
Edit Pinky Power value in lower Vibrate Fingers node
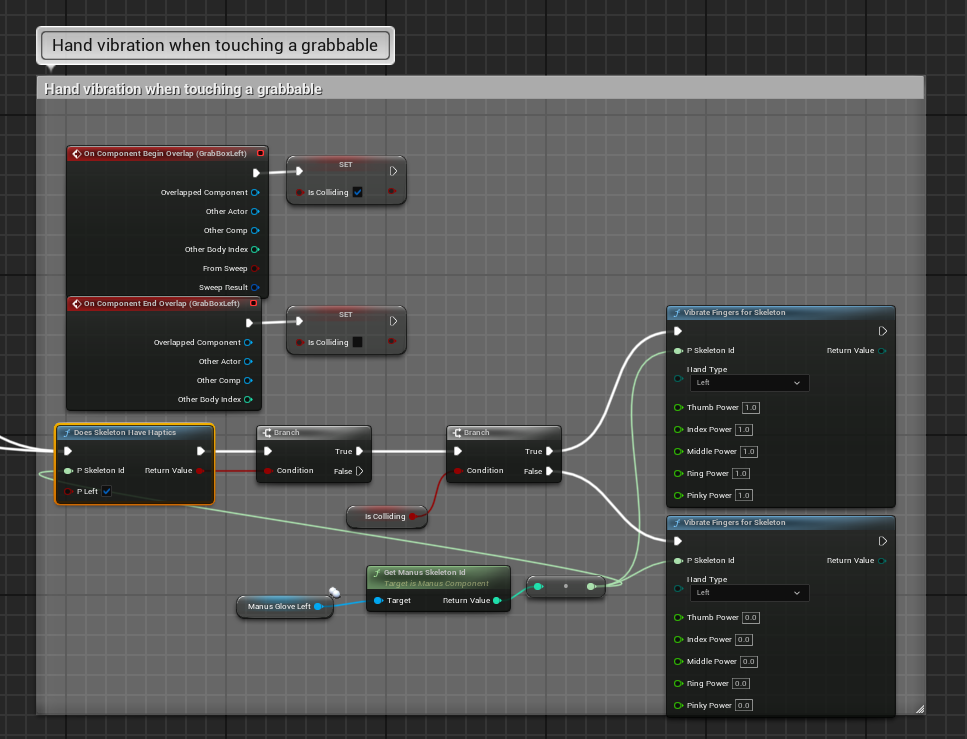tap(746, 706)
